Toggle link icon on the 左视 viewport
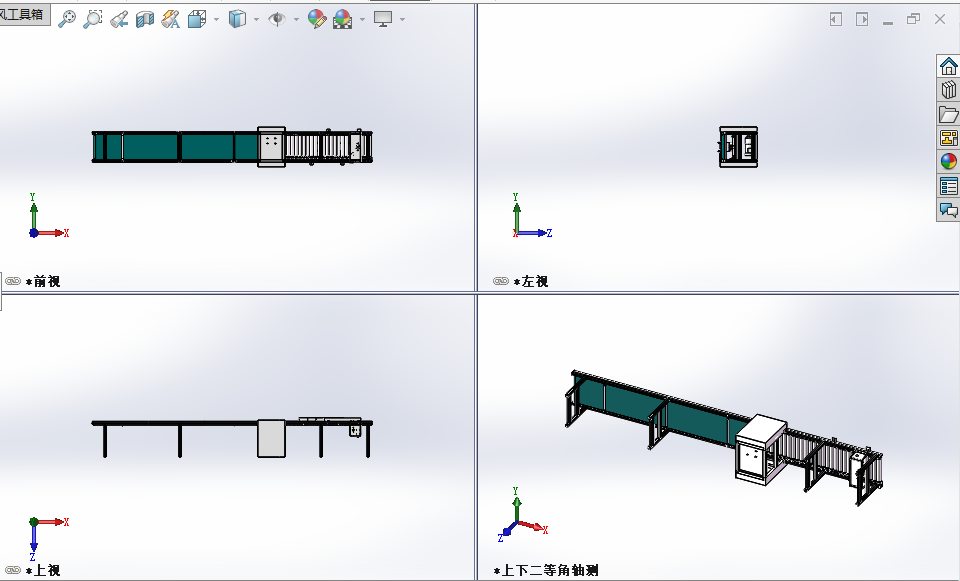This screenshot has width=960, height=581. [501, 281]
